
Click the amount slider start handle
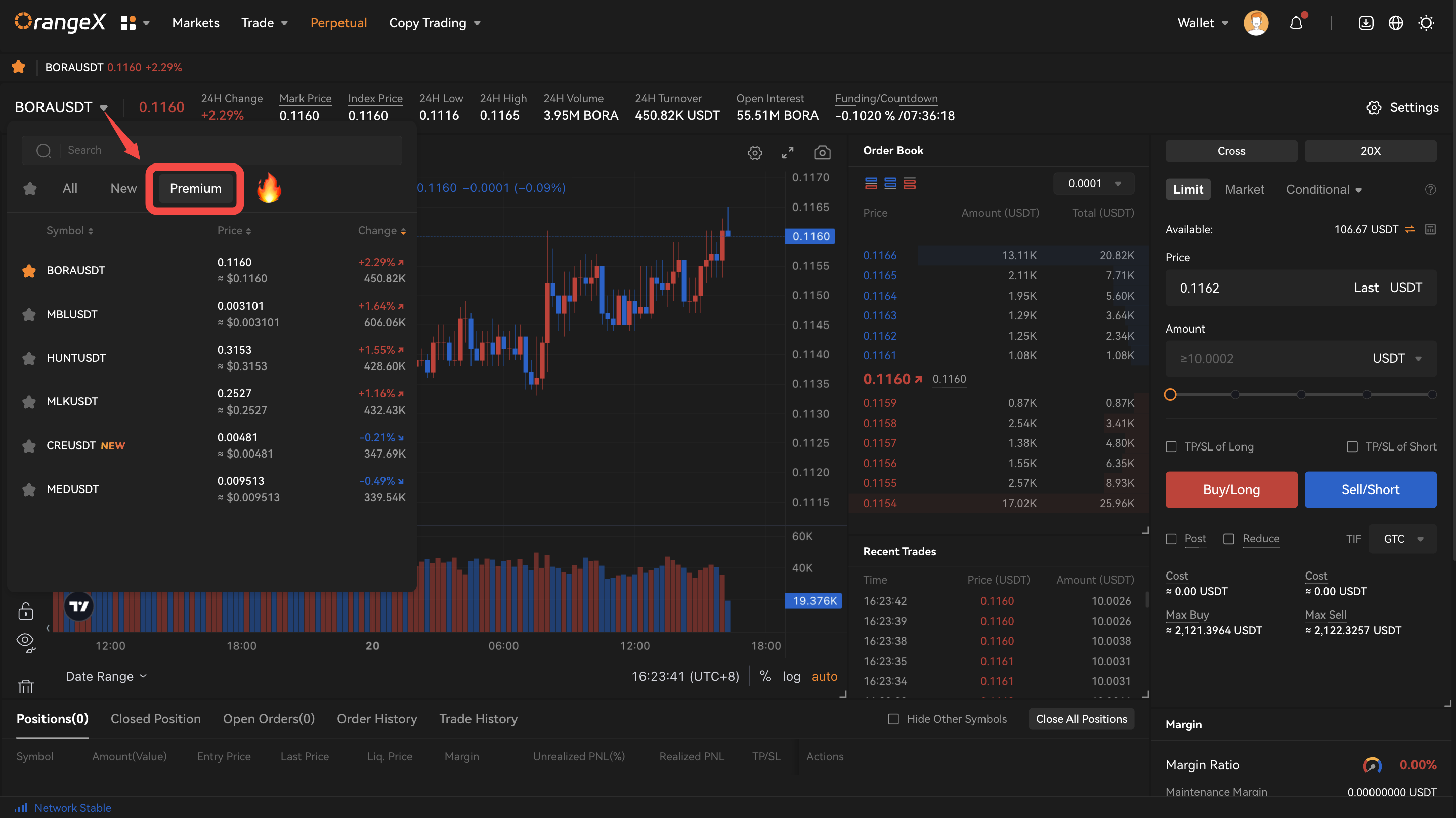click(1170, 394)
